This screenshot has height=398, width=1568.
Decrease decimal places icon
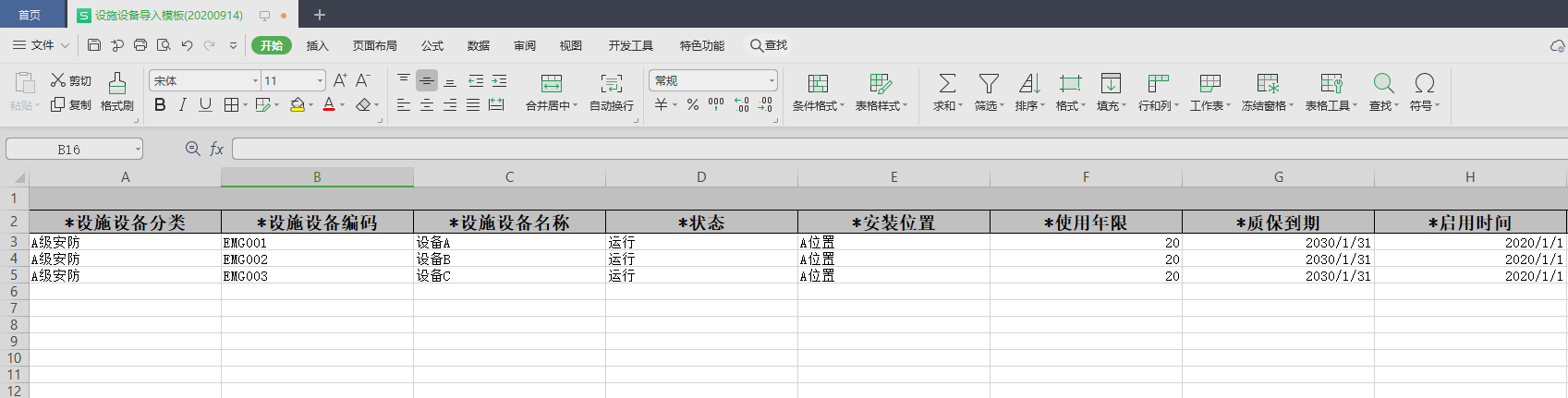[765, 105]
